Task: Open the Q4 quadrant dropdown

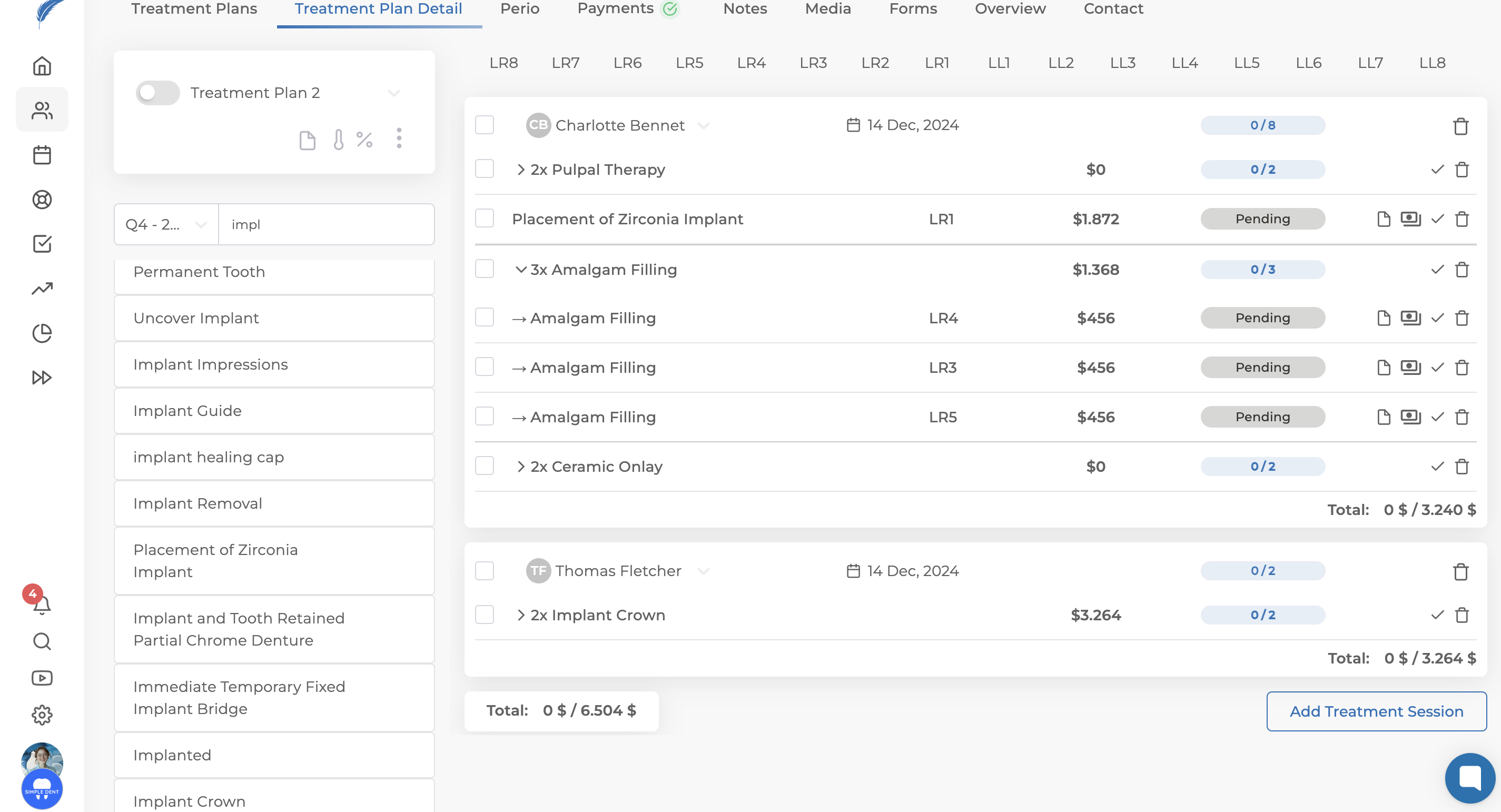Action: tap(166, 224)
